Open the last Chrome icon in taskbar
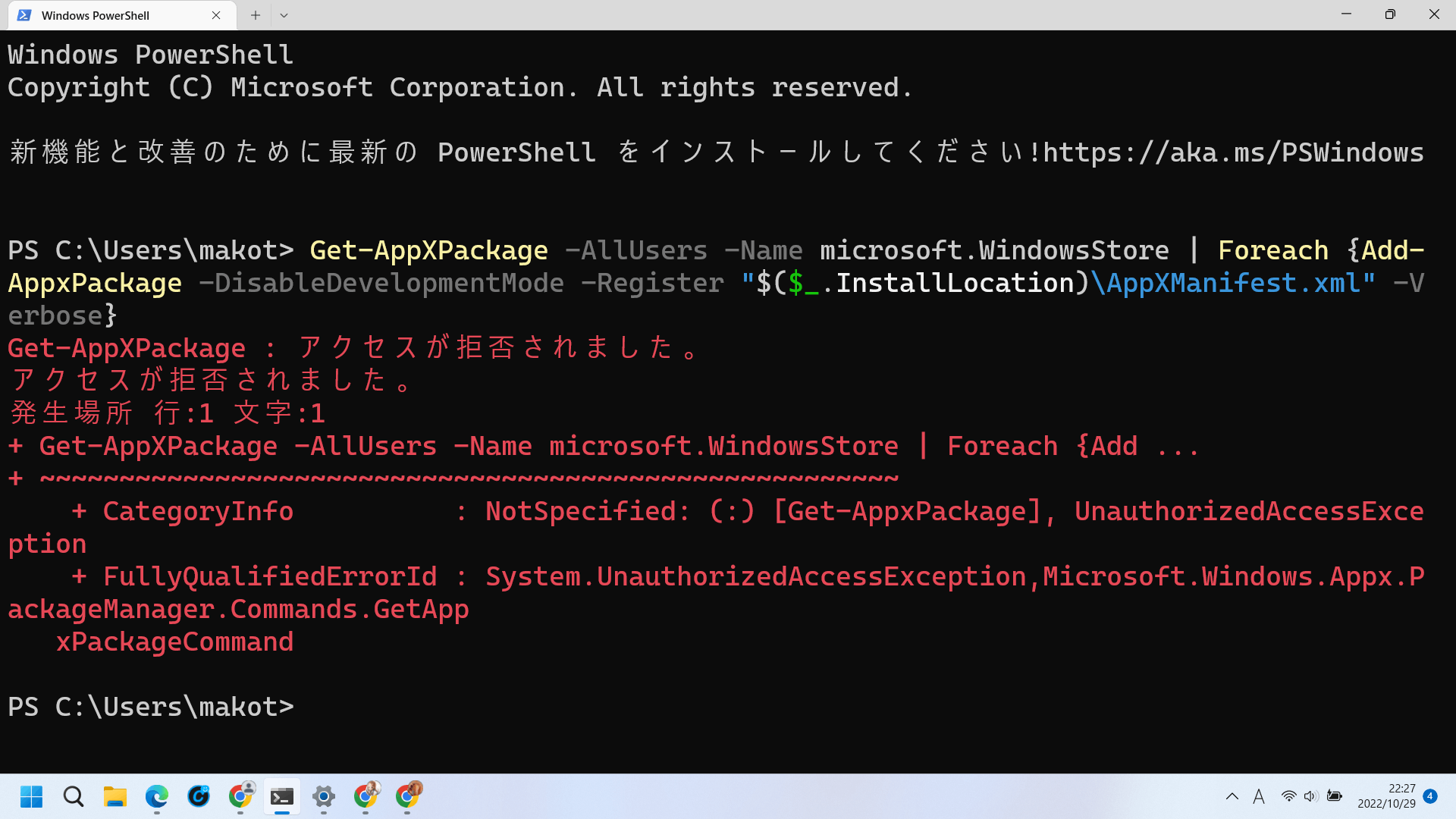The image size is (1456, 819). [407, 796]
